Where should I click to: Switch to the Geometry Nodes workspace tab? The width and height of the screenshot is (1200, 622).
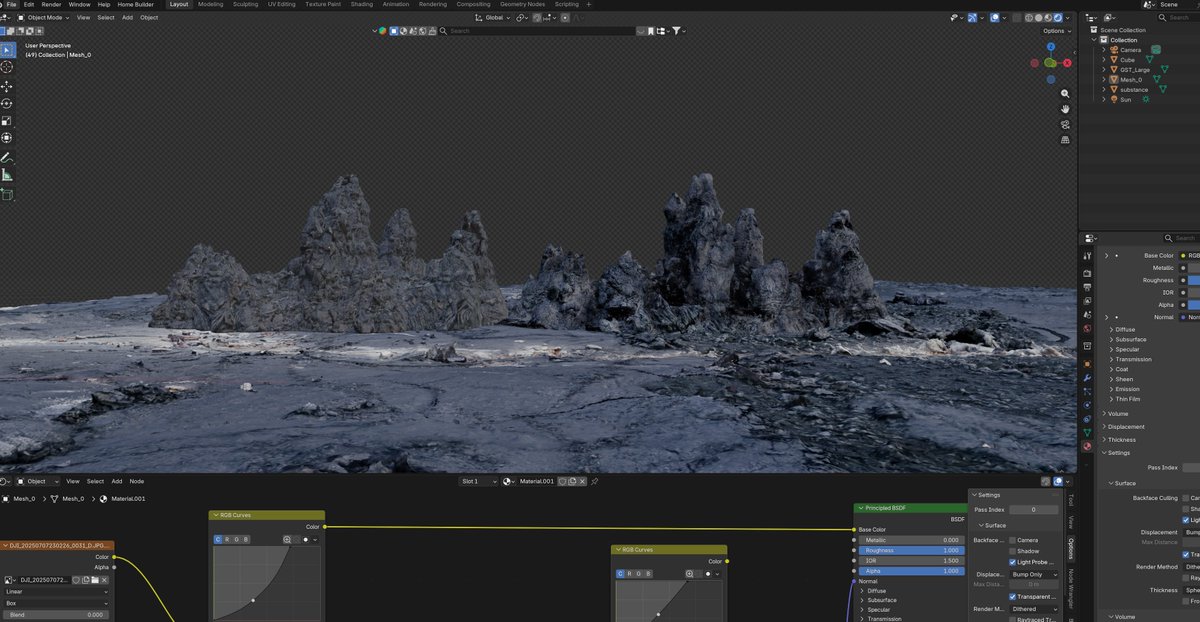coord(522,4)
